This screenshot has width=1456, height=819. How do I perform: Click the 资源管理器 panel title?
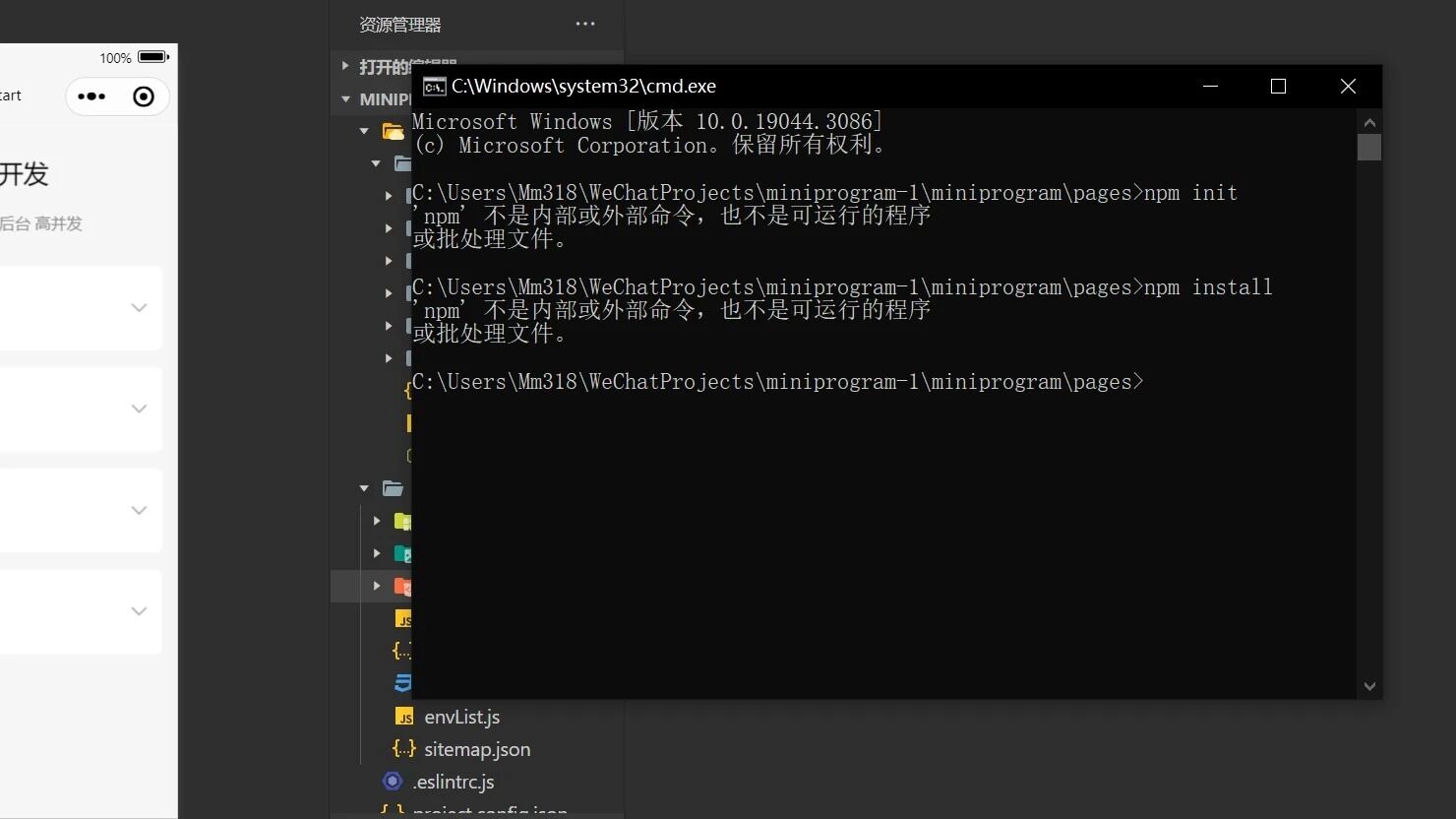point(399,25)
